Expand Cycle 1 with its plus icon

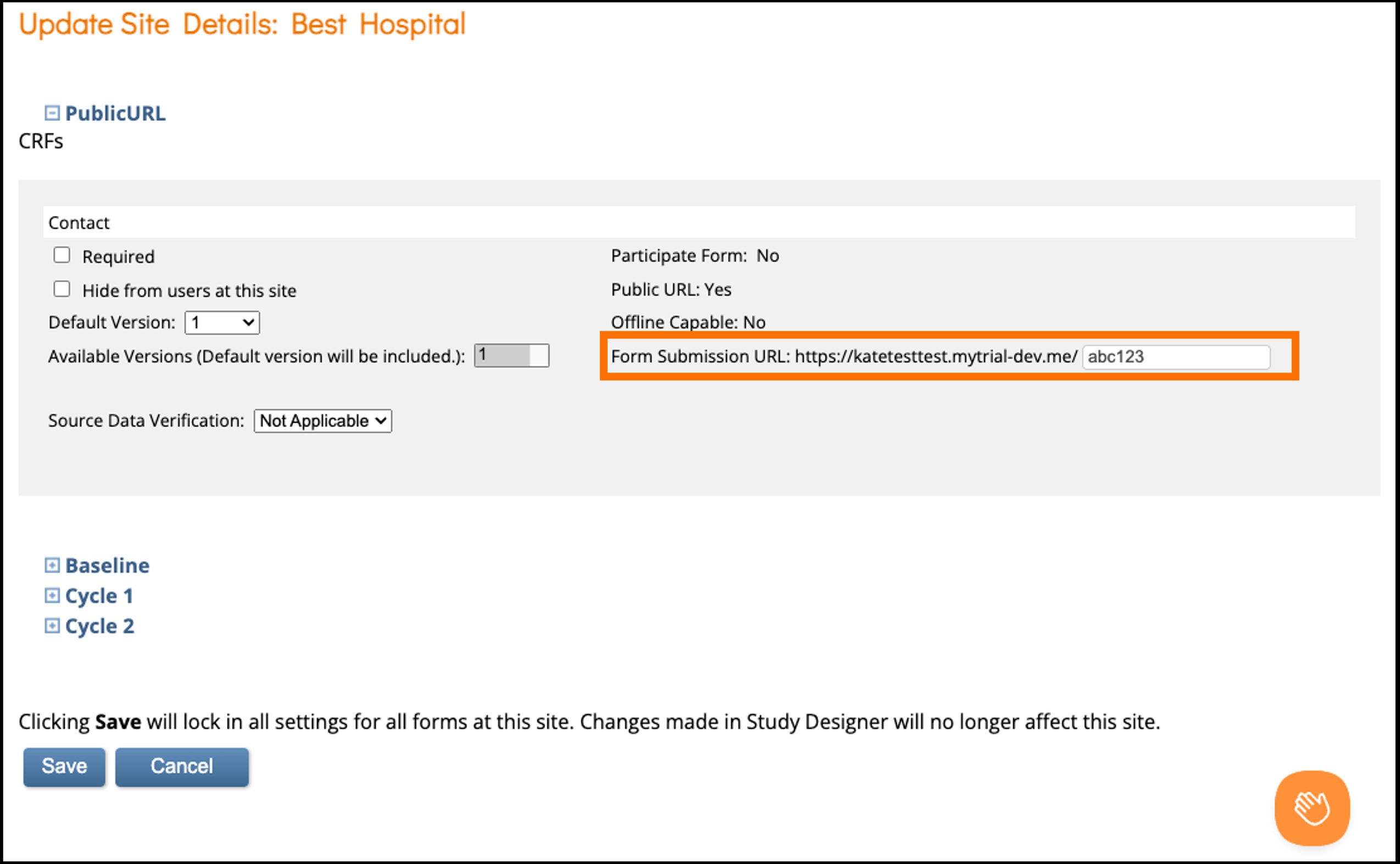52,595
